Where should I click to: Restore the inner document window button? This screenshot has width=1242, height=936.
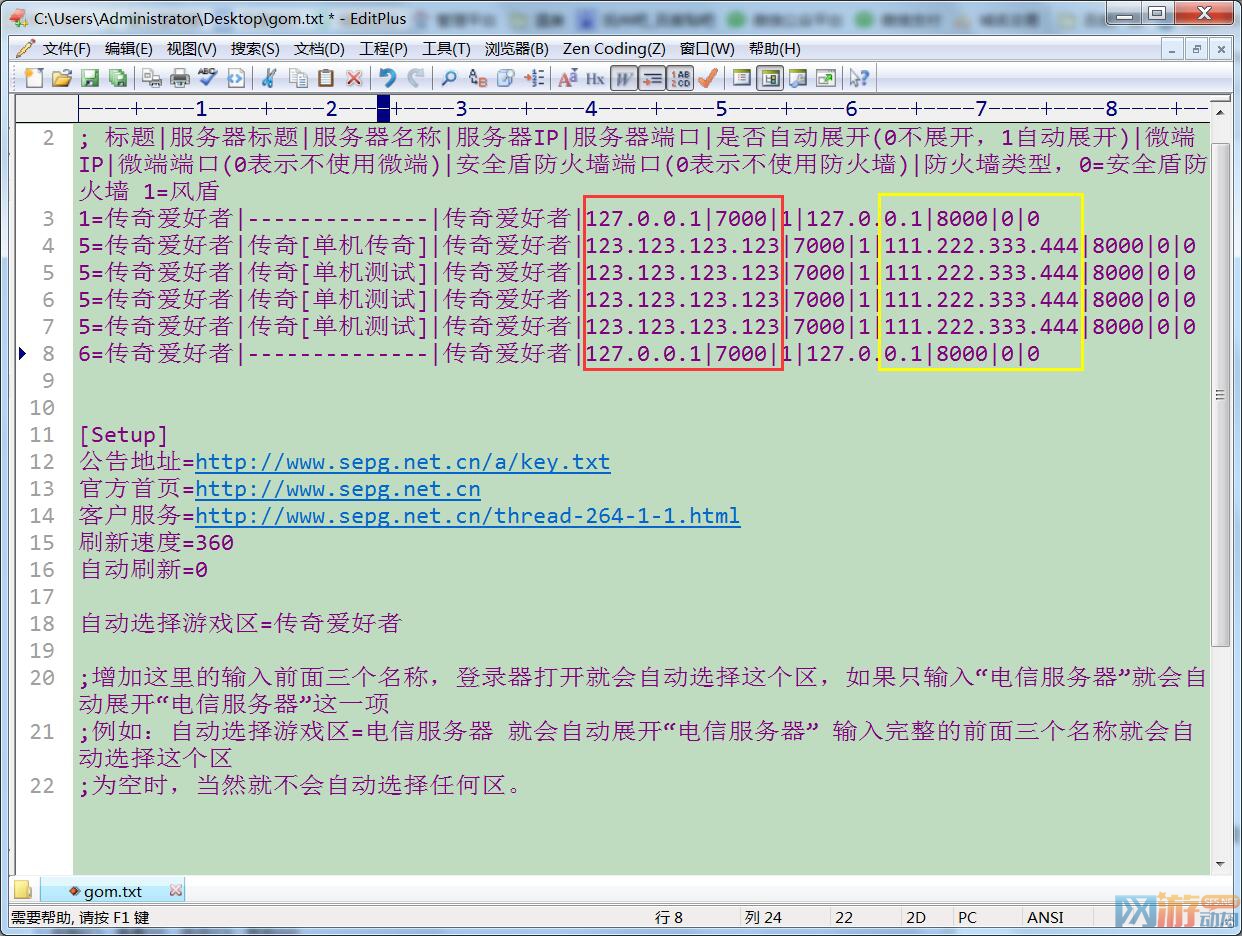[x=1196, y=48]
